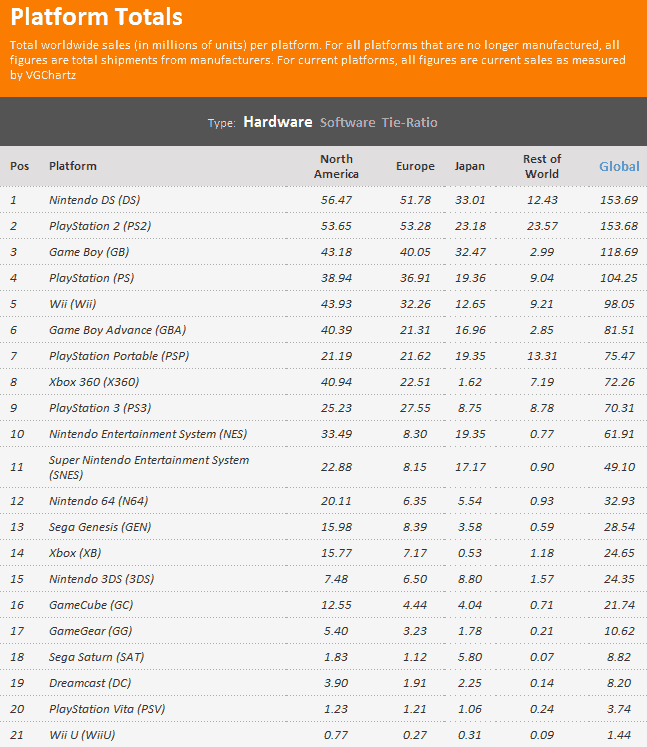Screen dimensions: 647x747
Task: Sort table by Global column
Action: (x=619, y=166)
